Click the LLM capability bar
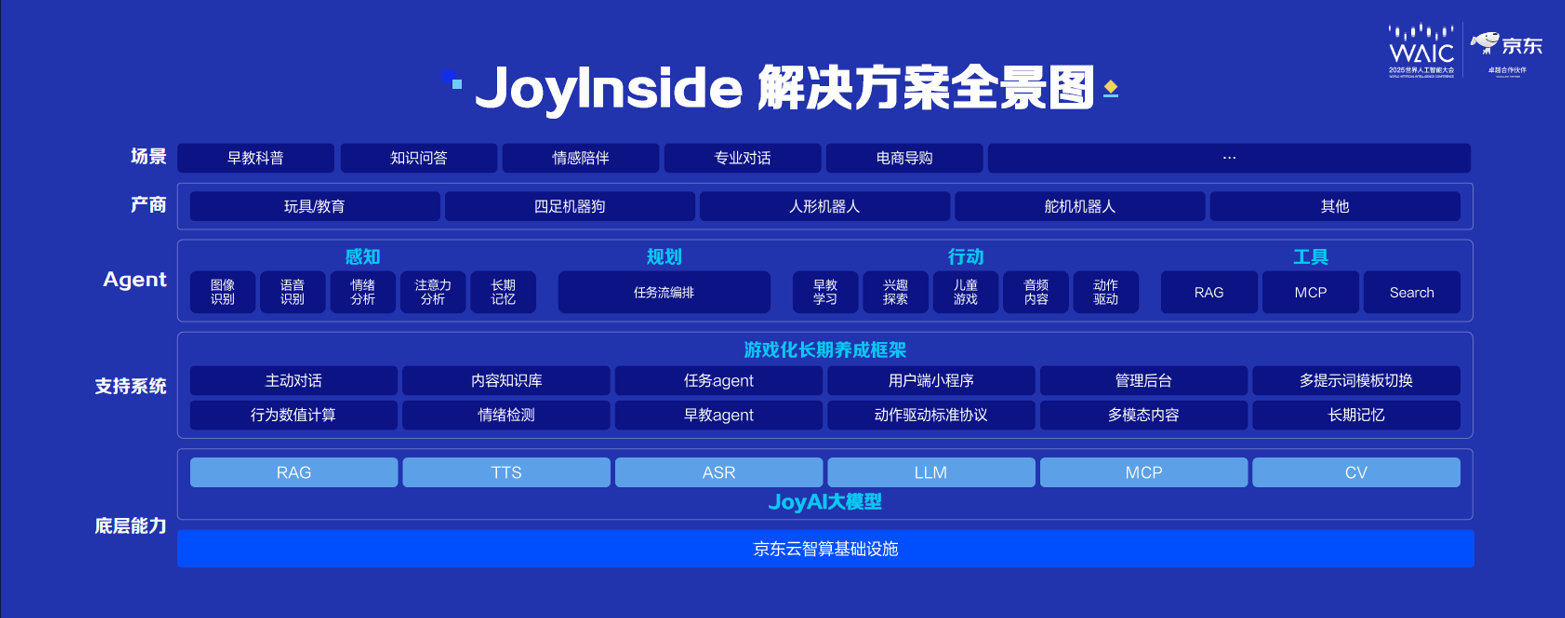The width and height of the screenshot is (1565, 618). tap(931, 471)
